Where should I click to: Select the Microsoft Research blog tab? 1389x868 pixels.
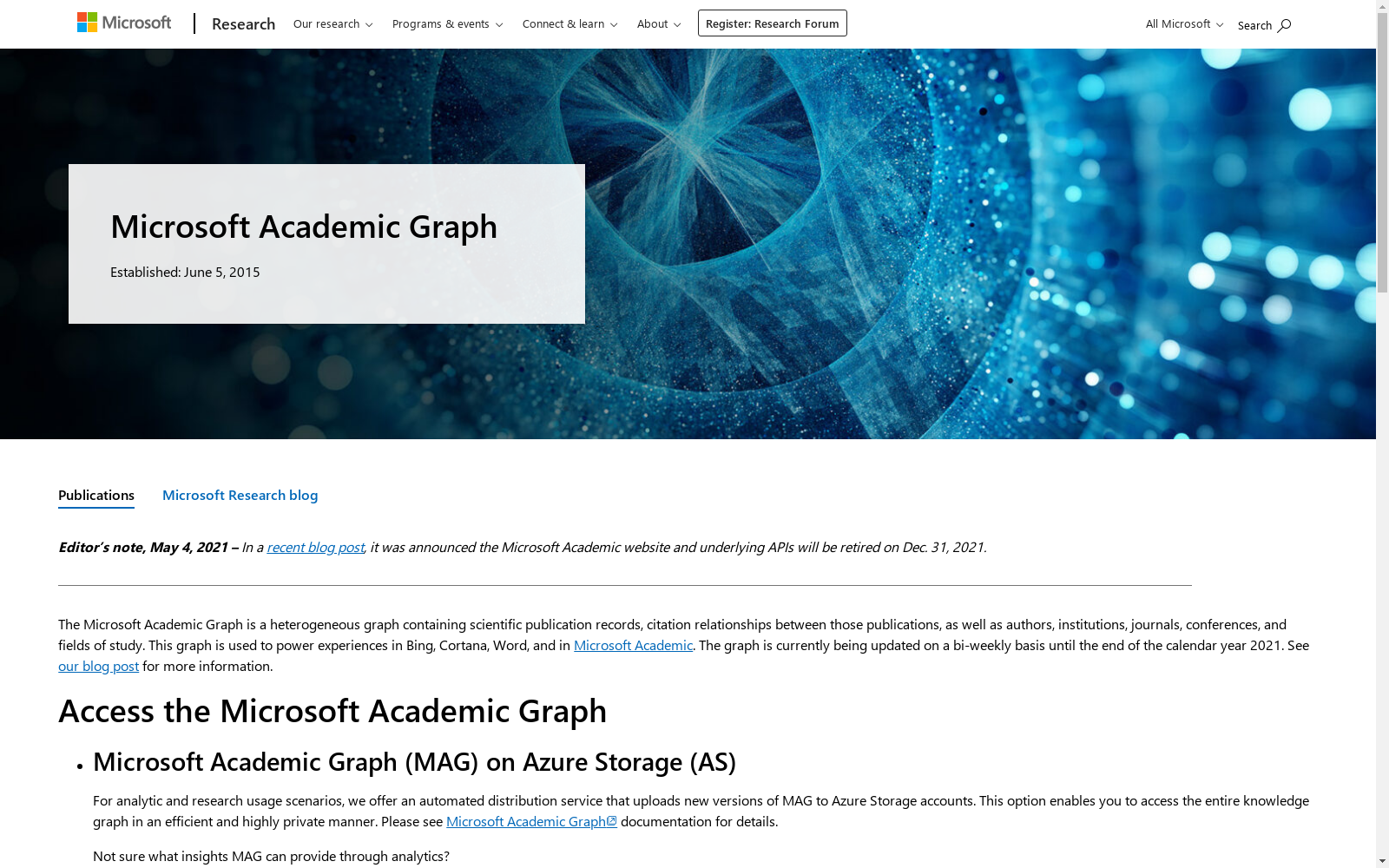240,495
